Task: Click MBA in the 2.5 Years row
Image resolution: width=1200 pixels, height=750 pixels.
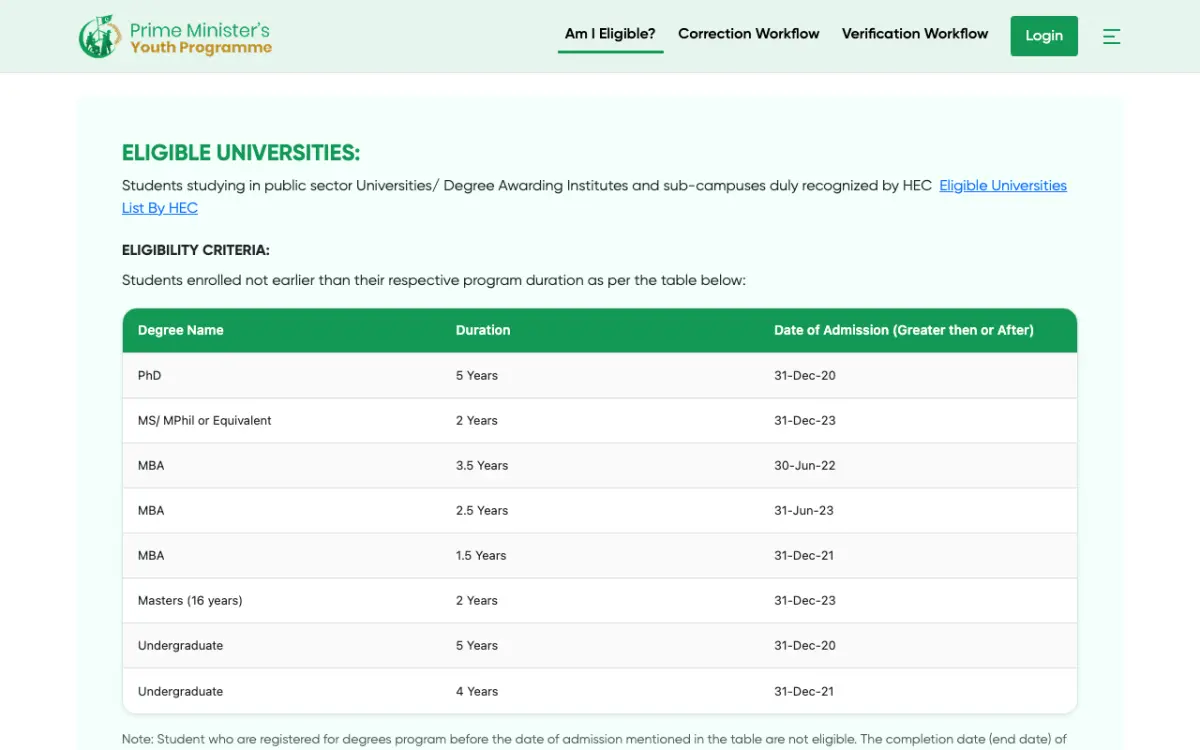Action: 151,510
